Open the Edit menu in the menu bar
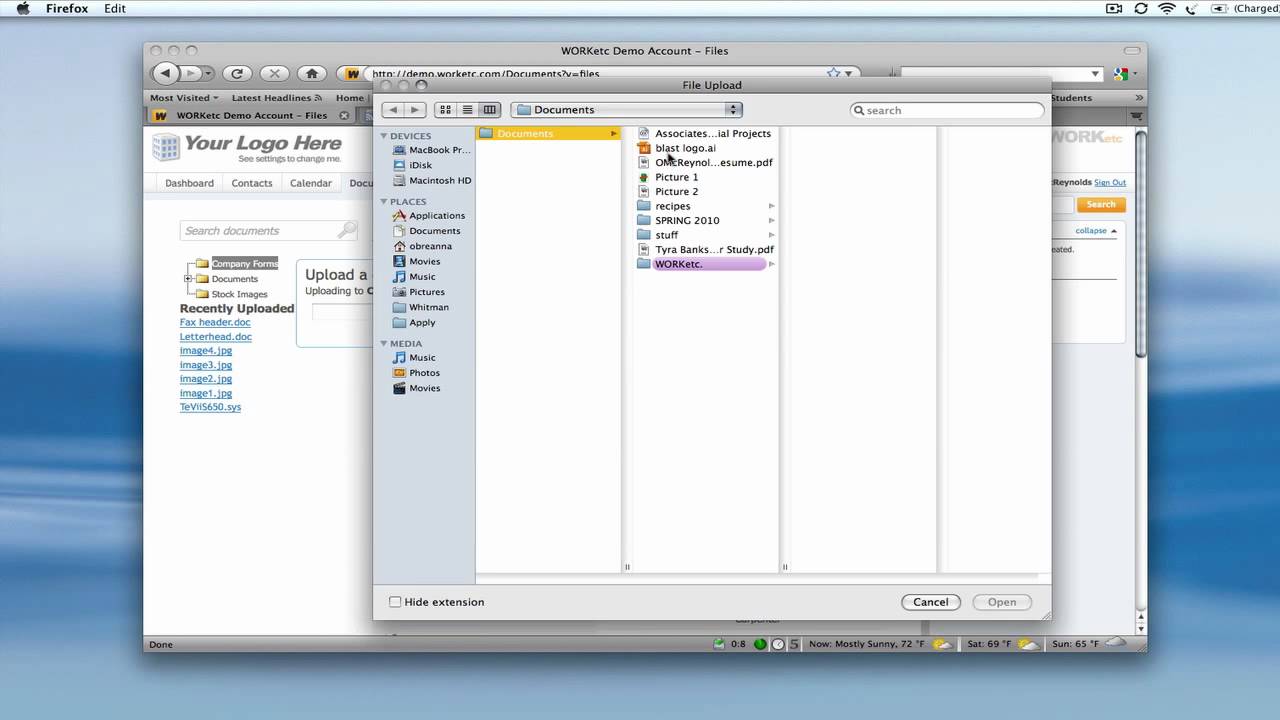Screen dimensions: 1280x720 (x=115, y=8)
